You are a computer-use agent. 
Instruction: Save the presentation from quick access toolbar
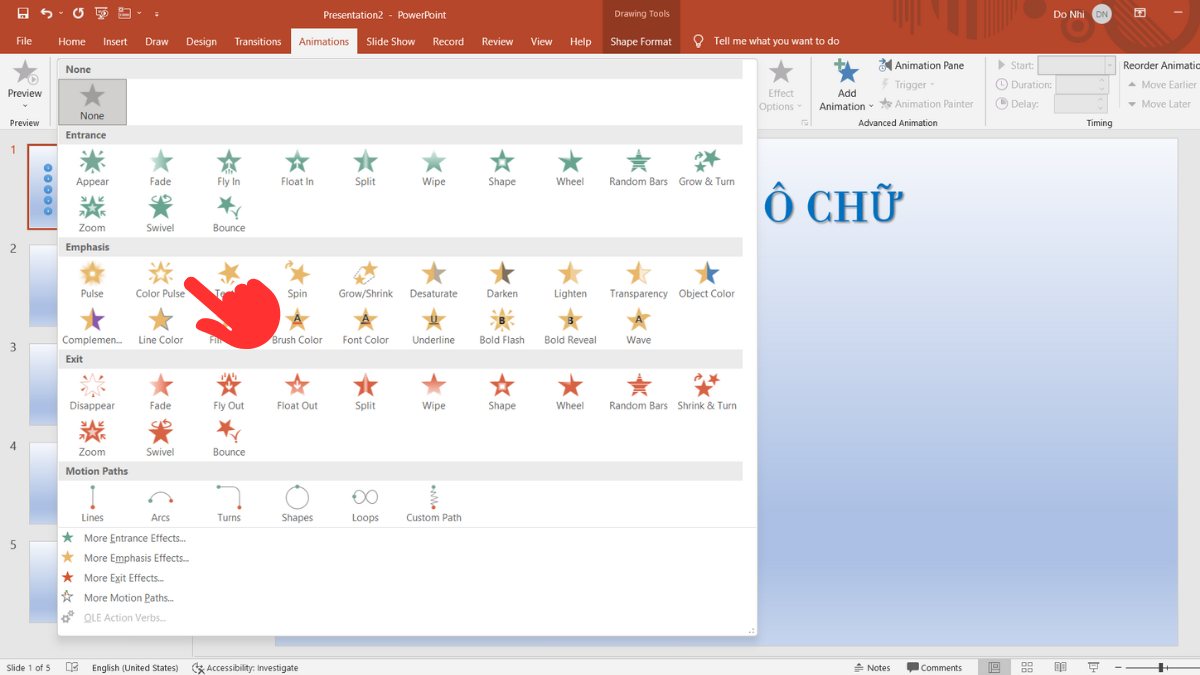(22, 14)
